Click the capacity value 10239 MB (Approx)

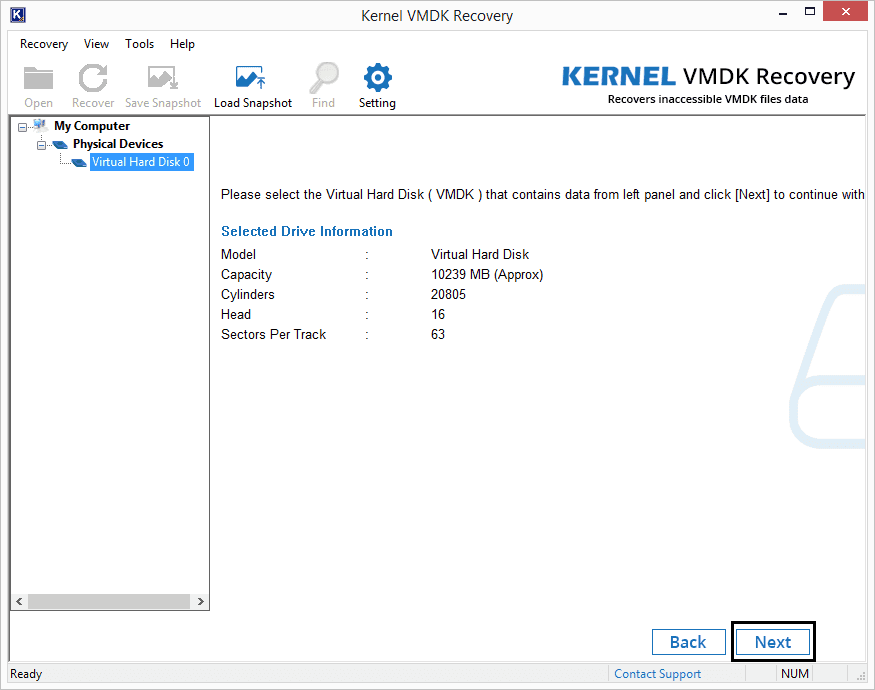(487, 274)
